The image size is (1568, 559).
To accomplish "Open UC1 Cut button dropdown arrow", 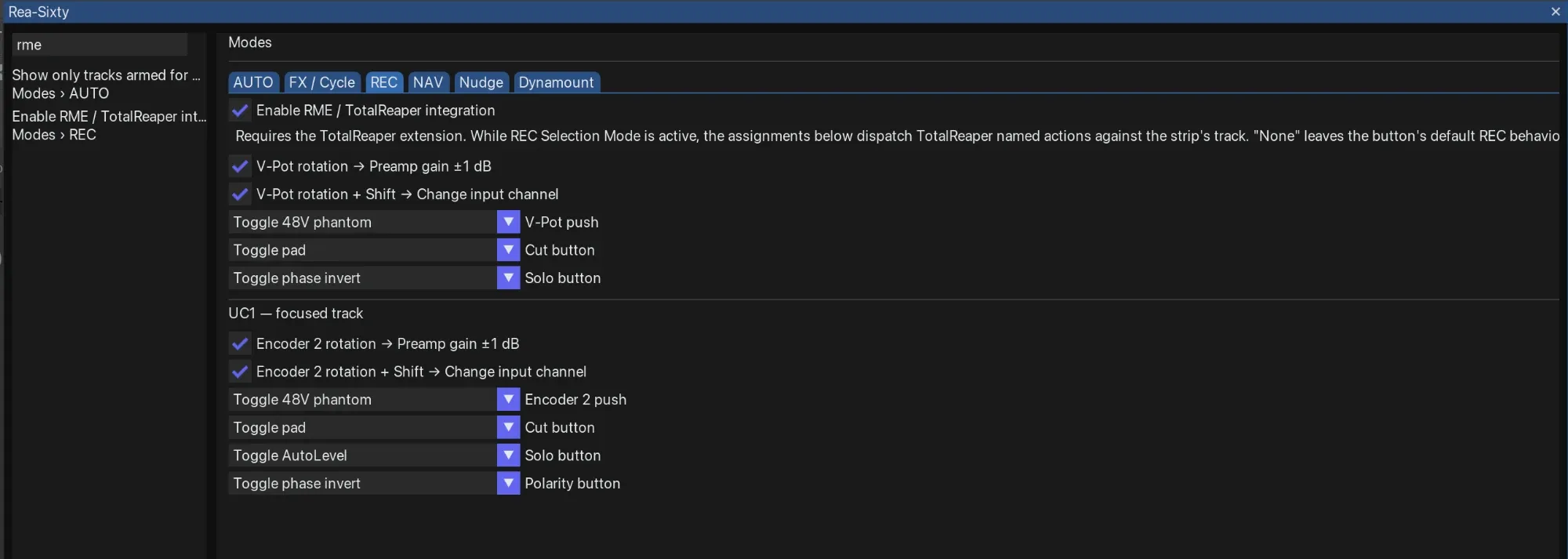I will click(x=508, y=427).
